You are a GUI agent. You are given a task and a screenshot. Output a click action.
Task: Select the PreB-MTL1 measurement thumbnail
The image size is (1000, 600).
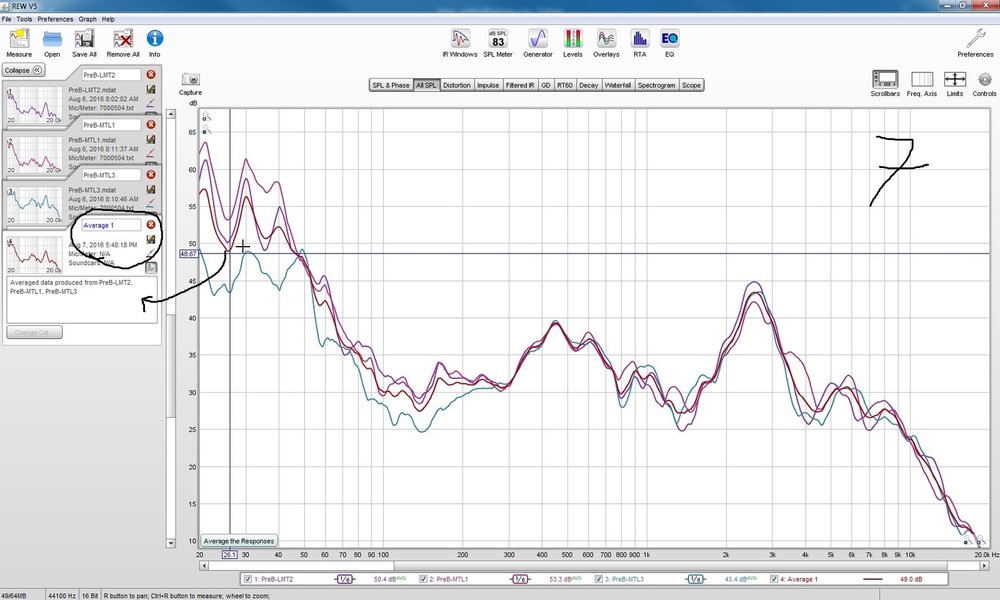35,155
